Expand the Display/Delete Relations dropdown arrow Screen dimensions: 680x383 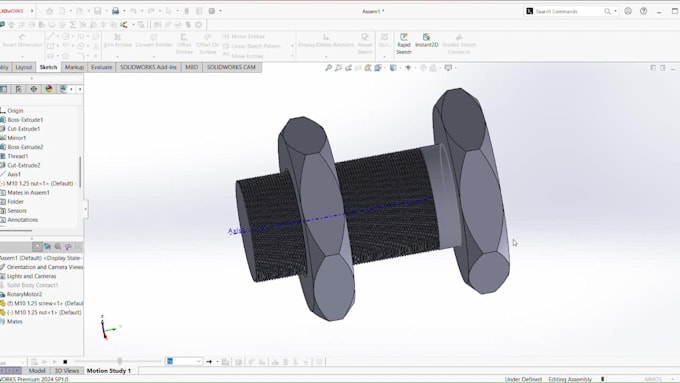(x=326, y=56)
